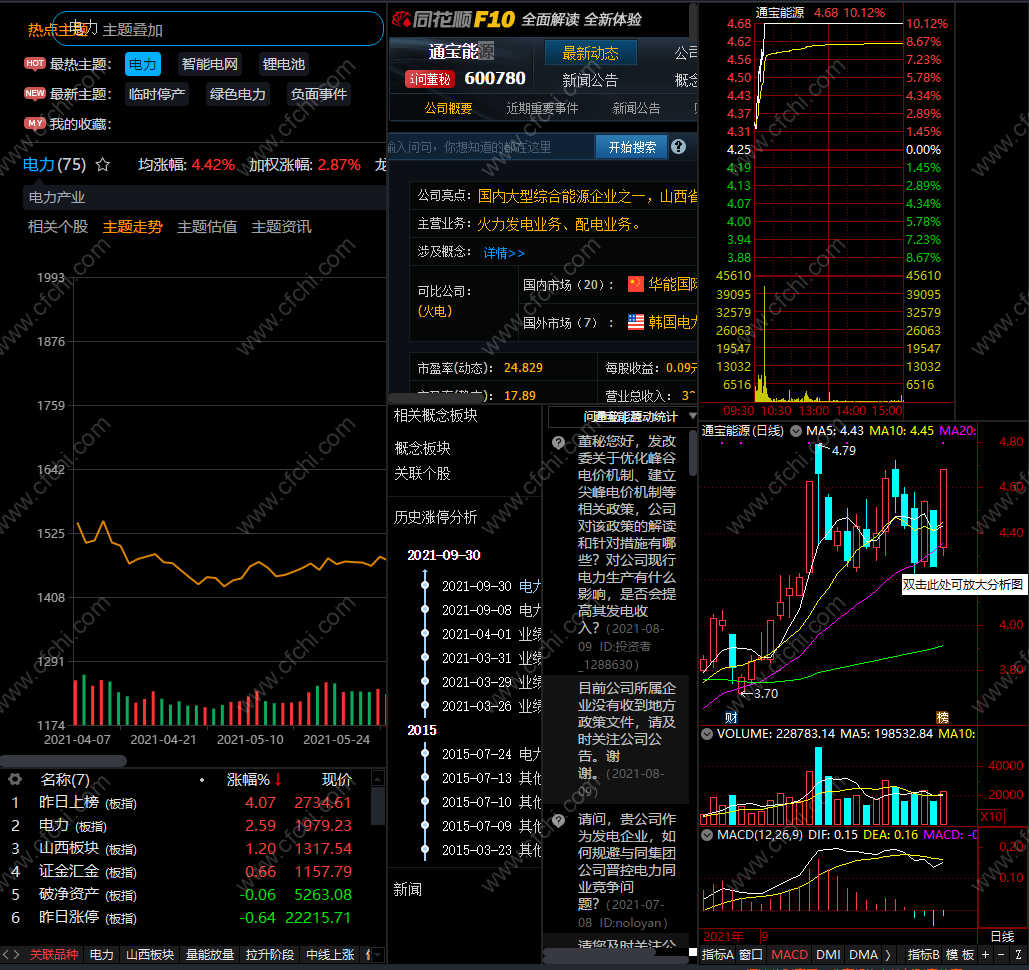Zoom out chart with minus button
Screen dimensions: 1029x970
(1001, 954)
